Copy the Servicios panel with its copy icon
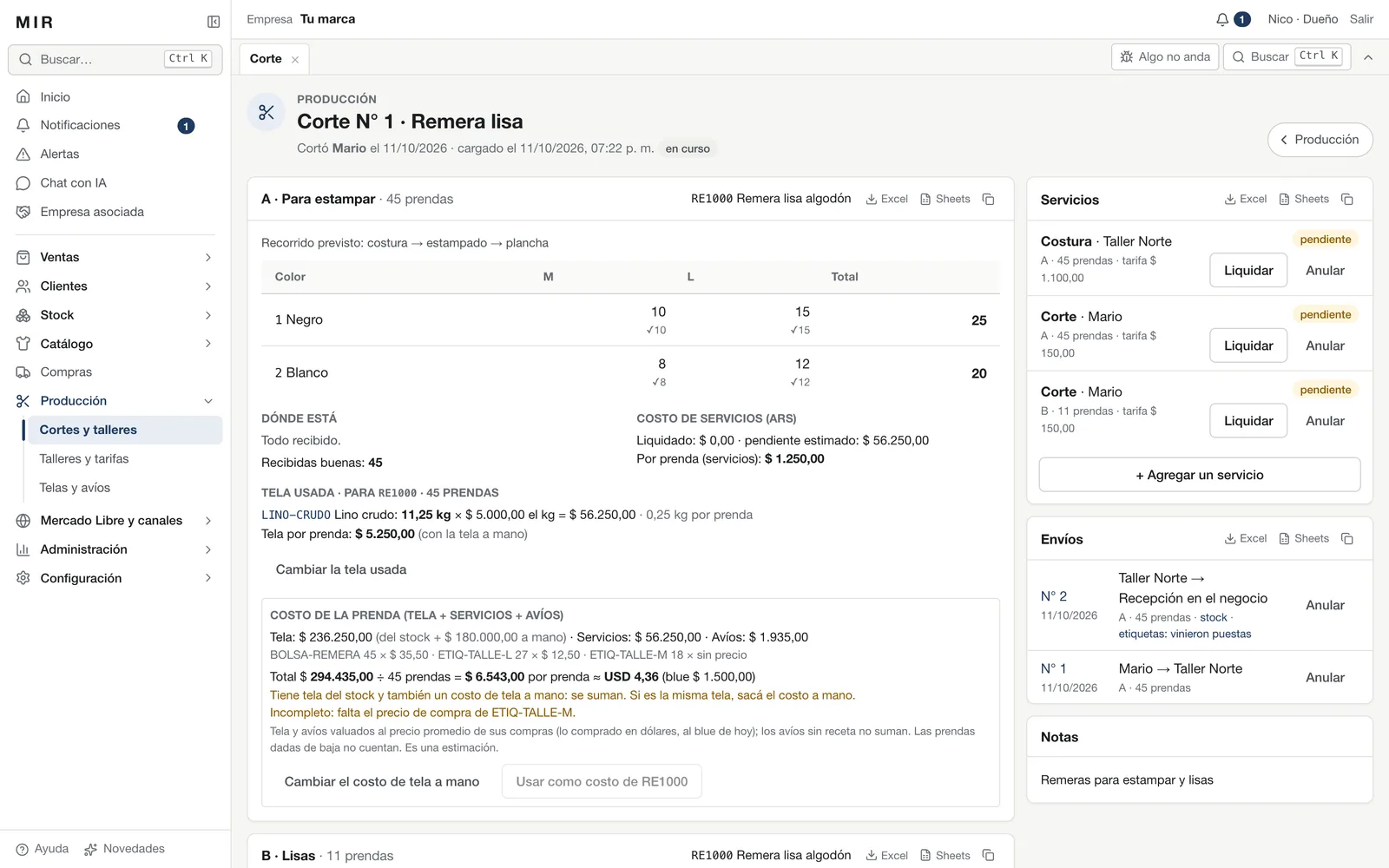This screenshot has height=868, width=1389. click(x=1347, y=199)
